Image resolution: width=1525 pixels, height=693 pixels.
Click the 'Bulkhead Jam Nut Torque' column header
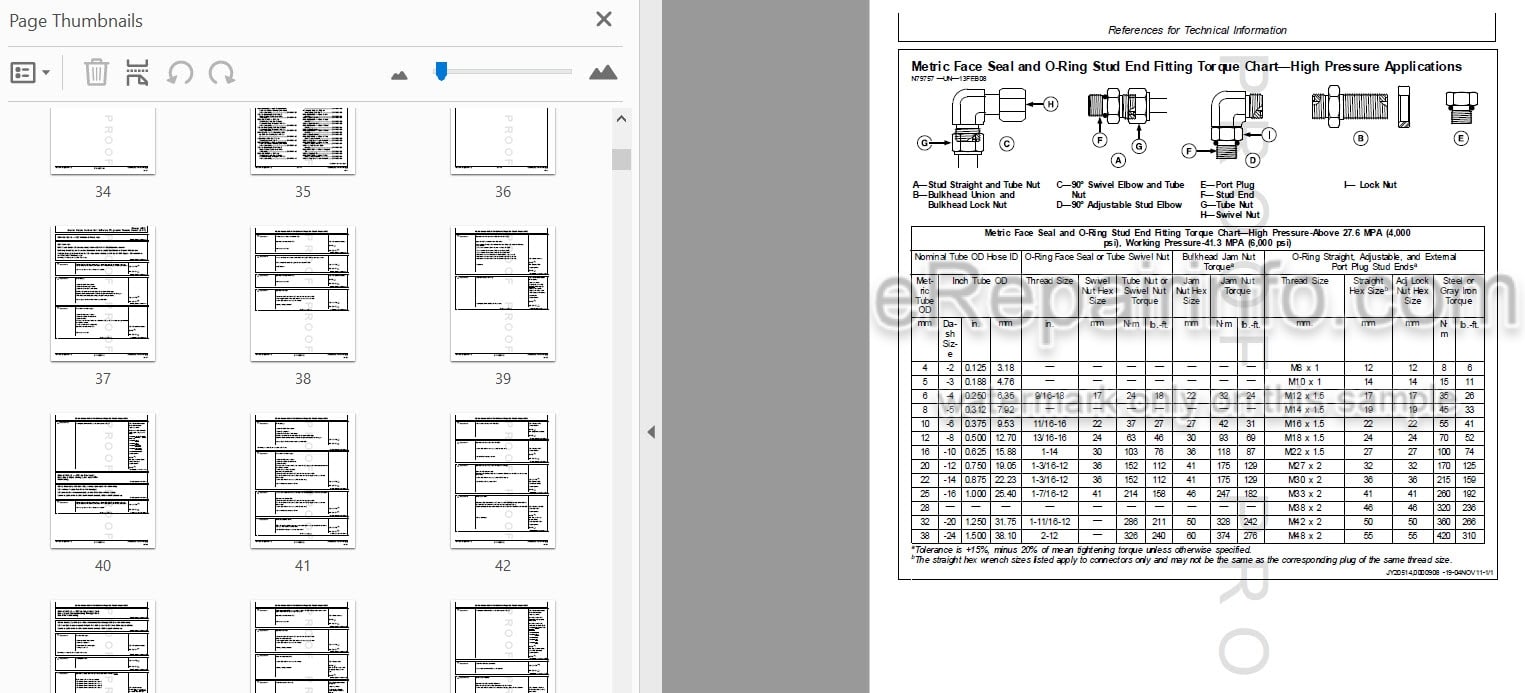pyautogui.click(x=1218, y=262)
